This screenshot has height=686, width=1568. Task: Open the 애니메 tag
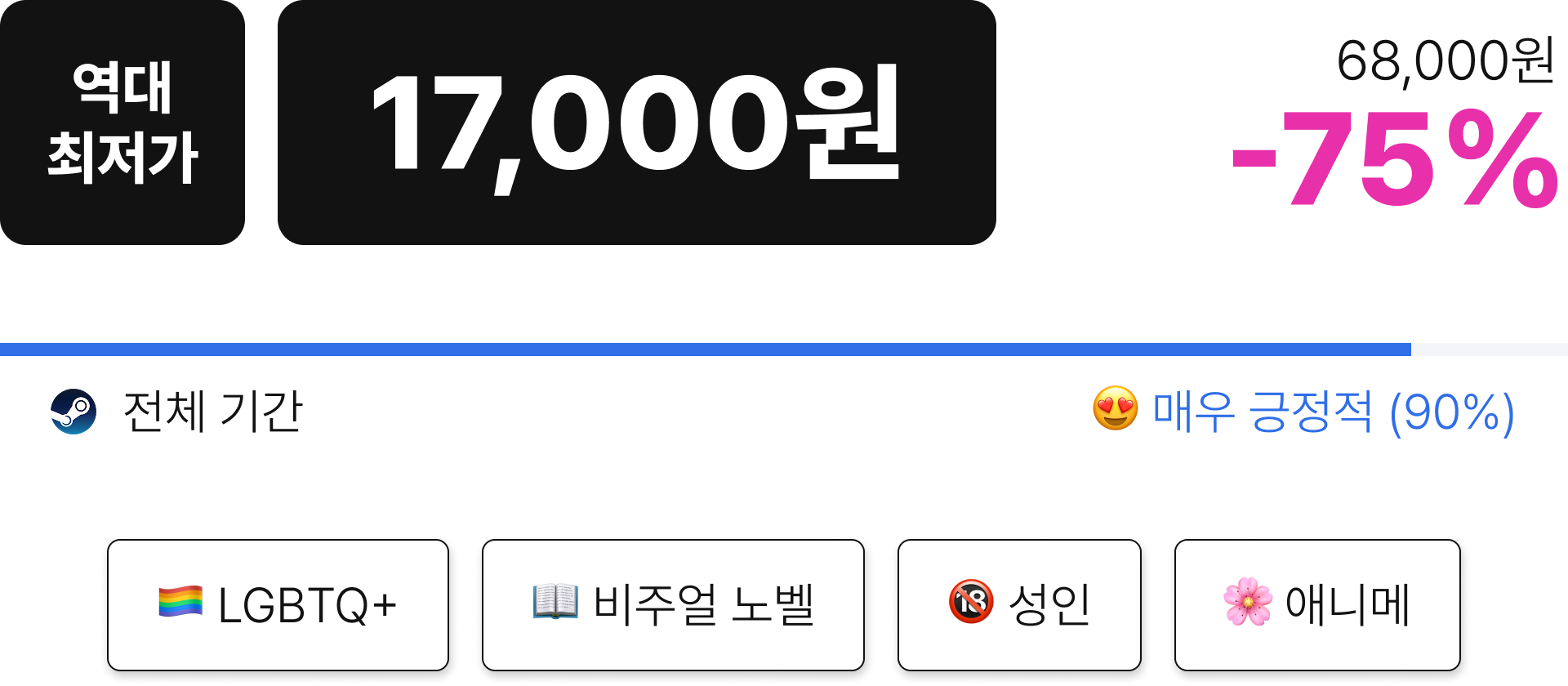1317,605
